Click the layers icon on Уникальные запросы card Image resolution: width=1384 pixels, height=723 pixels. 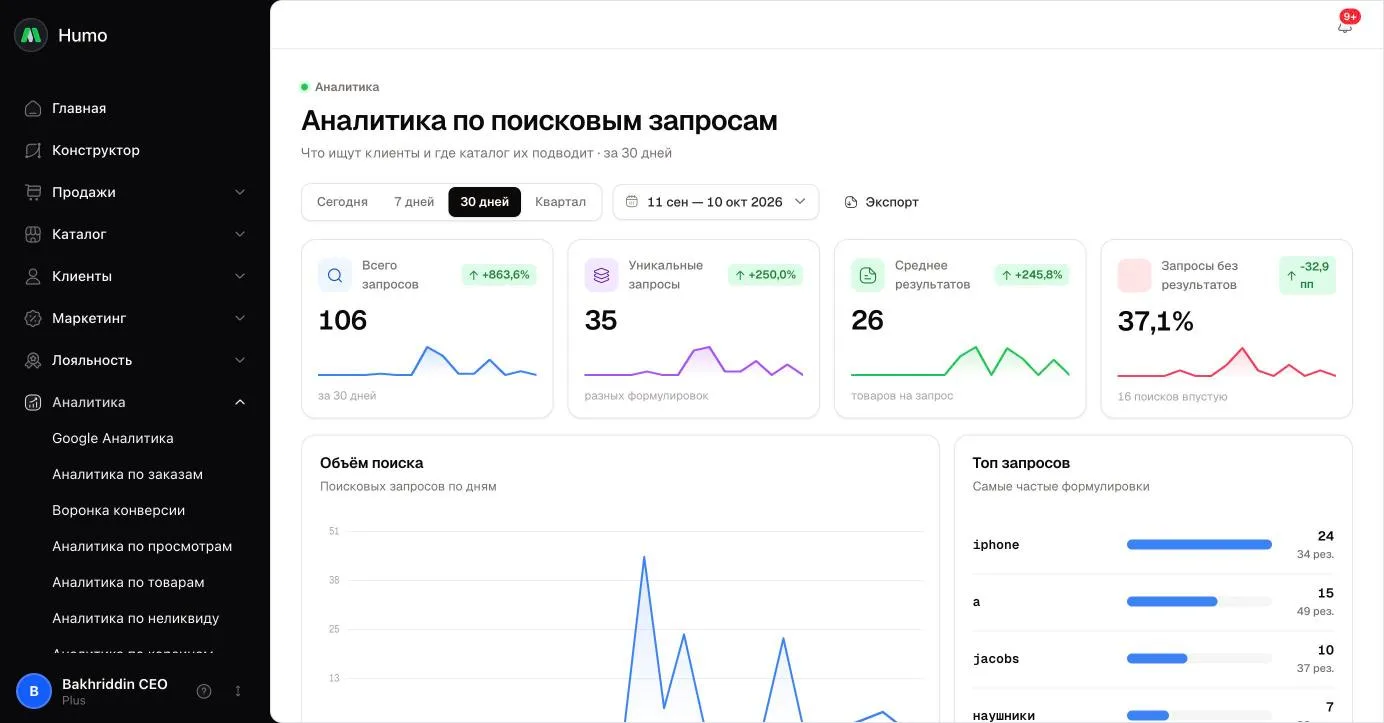coord(601,275)
